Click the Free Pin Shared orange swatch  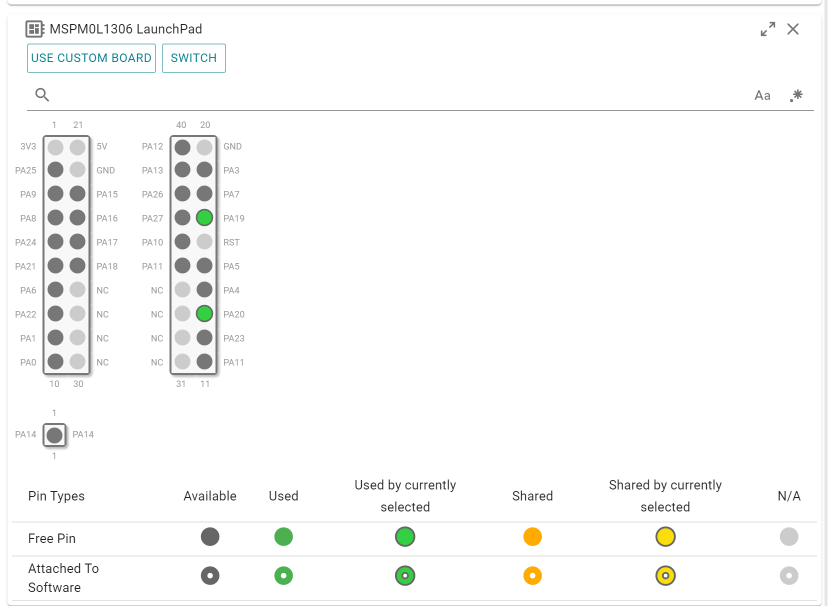(x=532, y=537)
